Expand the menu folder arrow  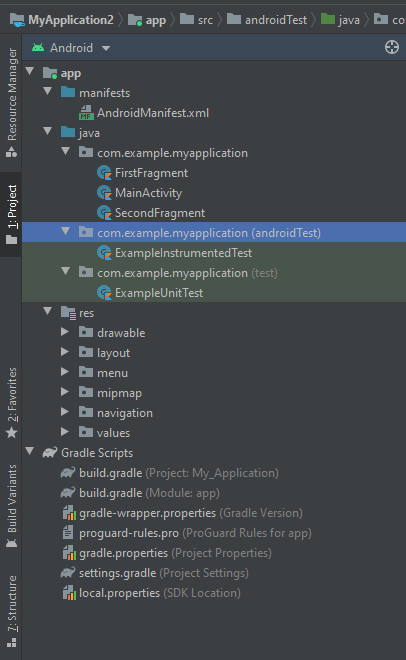tap(65, 372)
